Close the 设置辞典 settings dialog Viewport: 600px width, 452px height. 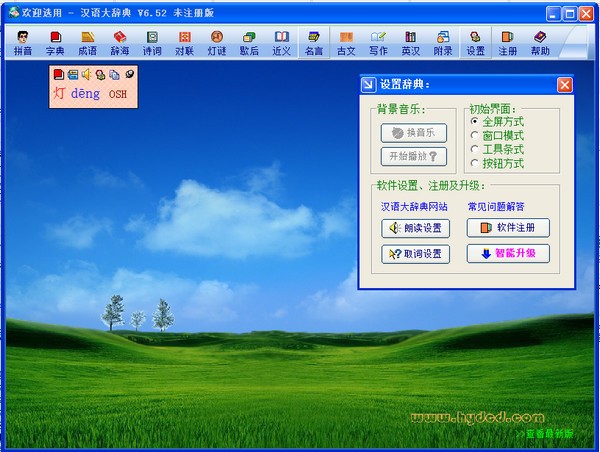click(564, 85)
